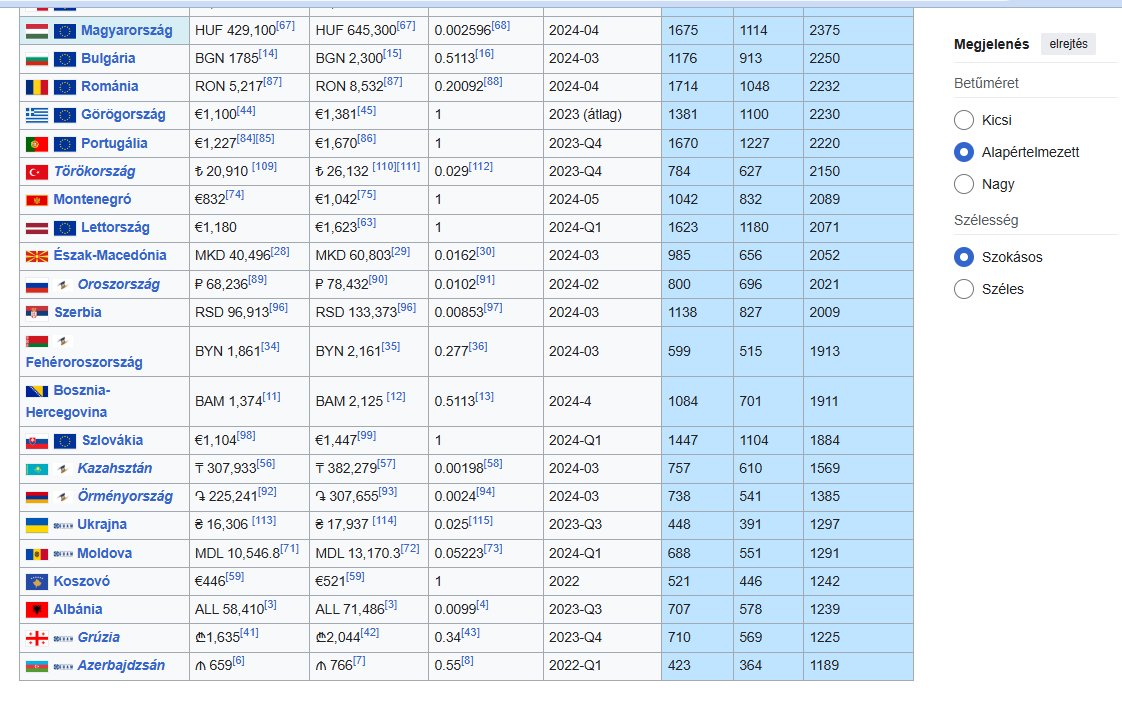The width and height of the screenshot is (1122, 701).
Task: Click the Russian flag icon beside Oroszország
Action: (36, 285)
